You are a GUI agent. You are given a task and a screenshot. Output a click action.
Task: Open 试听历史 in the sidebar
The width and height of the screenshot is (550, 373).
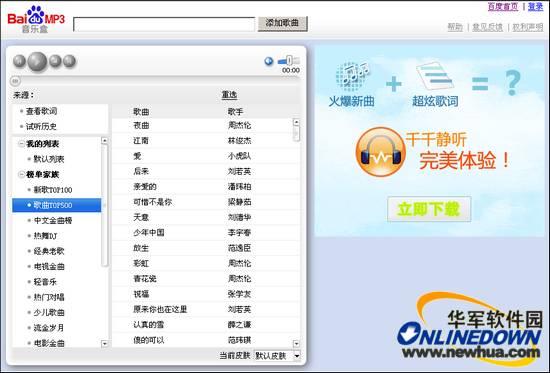(x=41, y=126)
